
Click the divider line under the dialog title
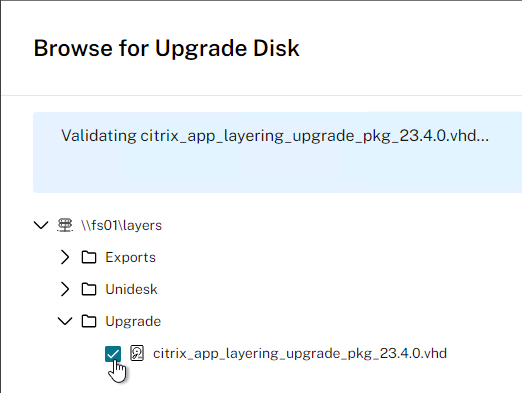coord(262,95)
